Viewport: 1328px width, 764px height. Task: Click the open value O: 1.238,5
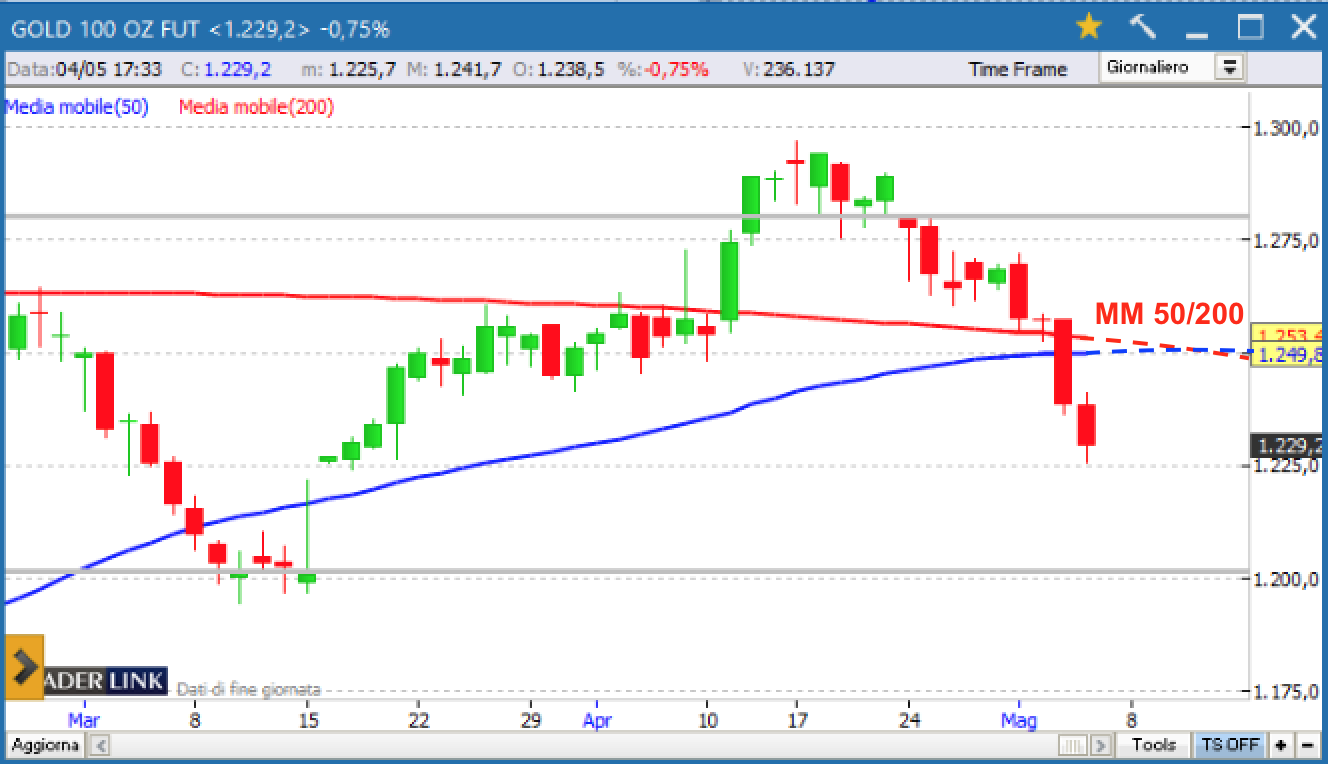pyautogui.click(x=559, y=69)
